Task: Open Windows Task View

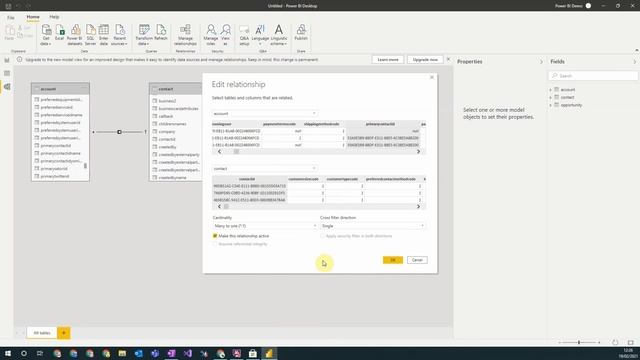Action: coord(40,353)
